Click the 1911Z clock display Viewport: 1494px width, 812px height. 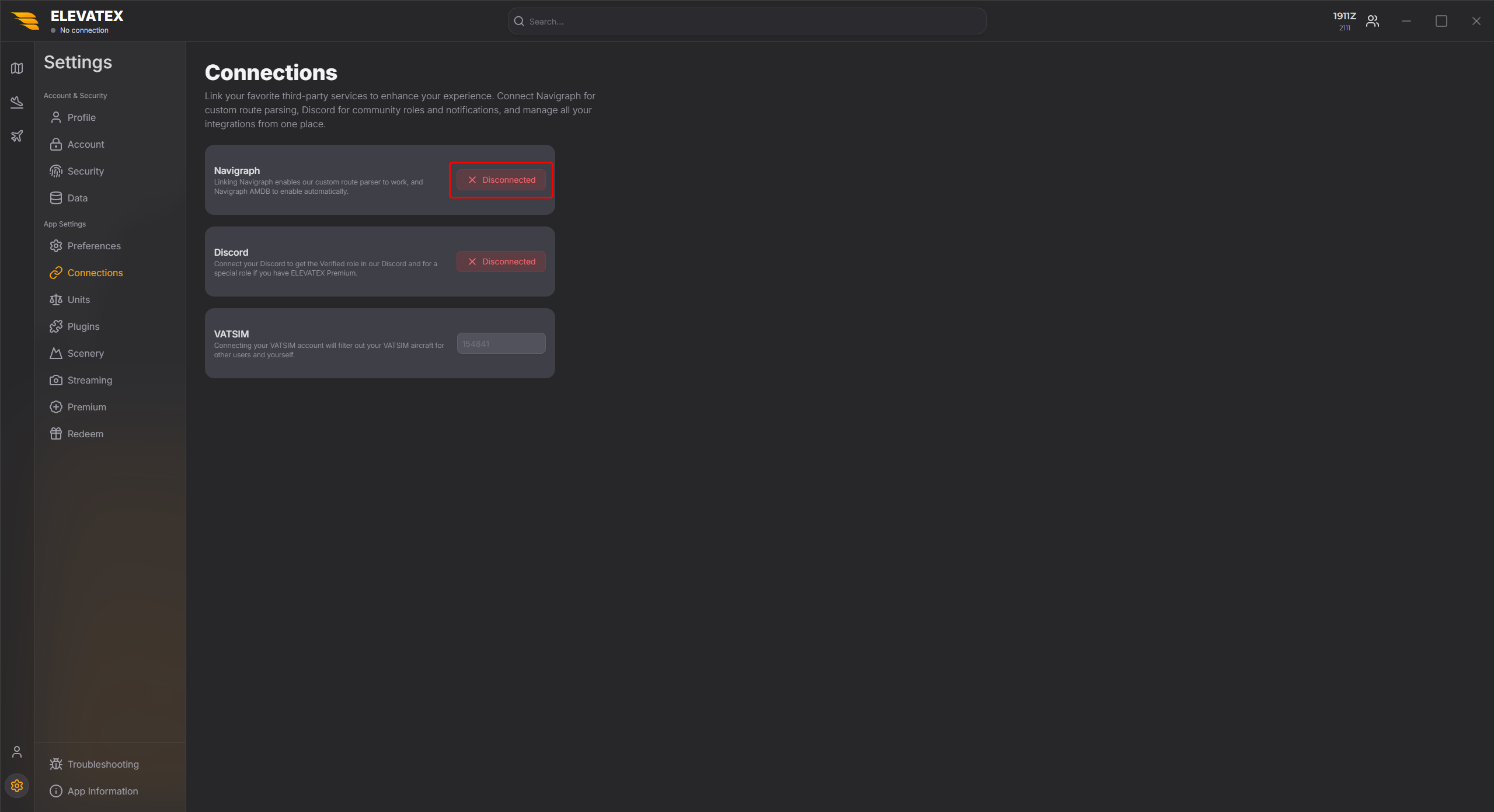click(x=1344, y=16)
